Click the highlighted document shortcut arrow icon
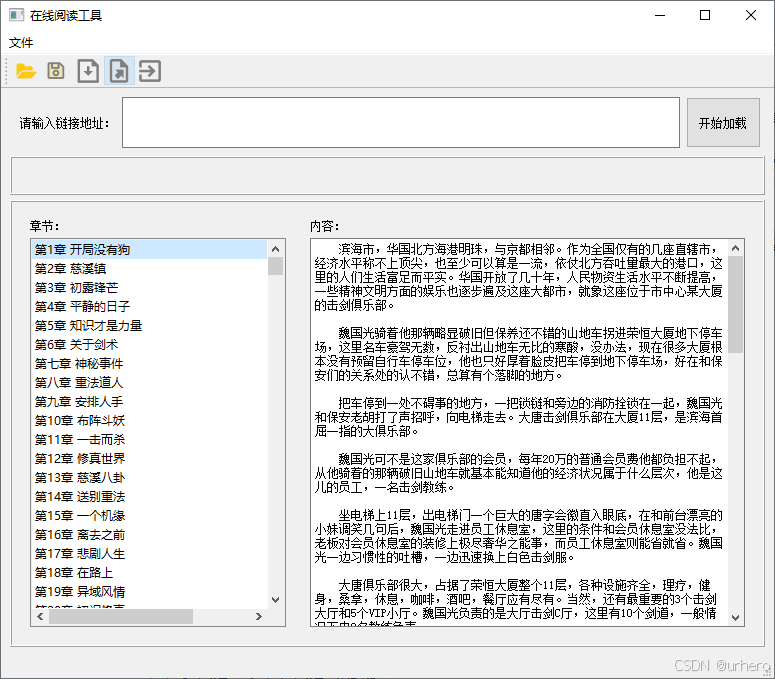 click(x=119, y=71)
